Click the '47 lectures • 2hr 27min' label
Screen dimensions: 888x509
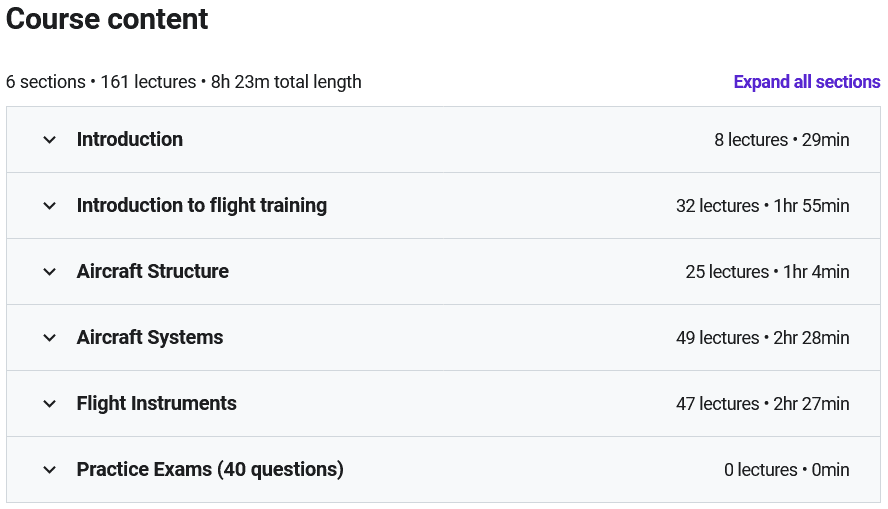point(762,404)
